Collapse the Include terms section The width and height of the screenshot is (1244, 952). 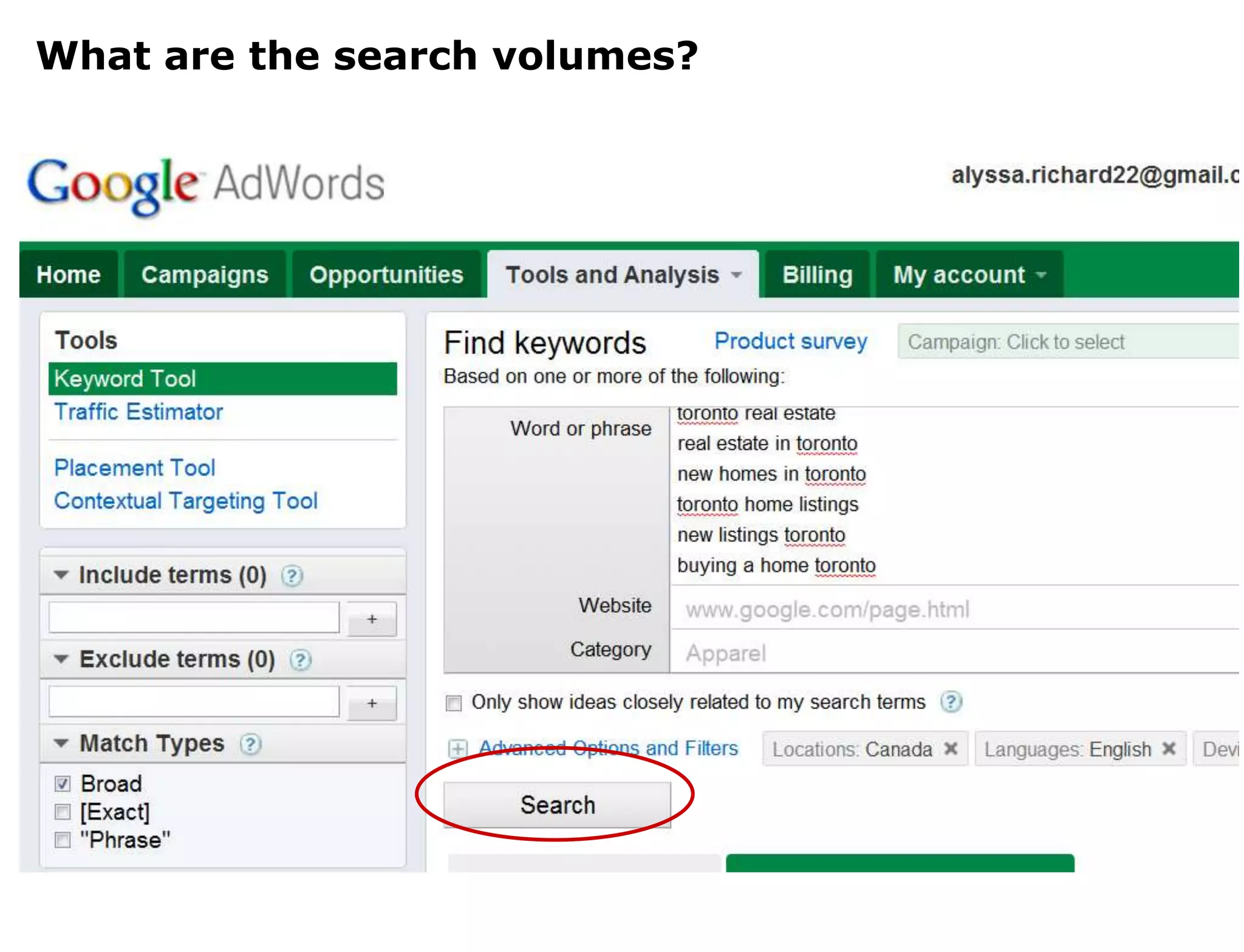point(61,574)
